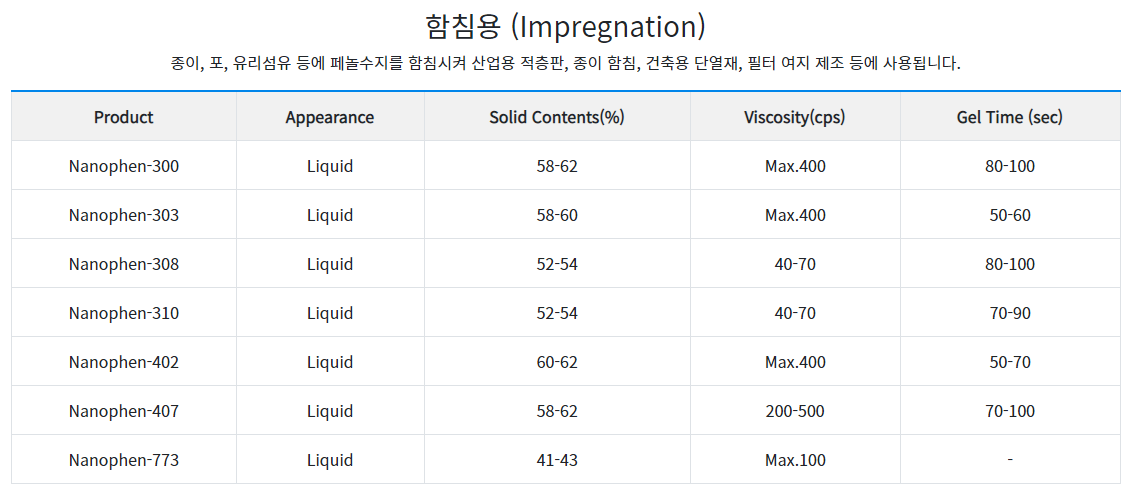Select the Nanophen-303 product cell
The height and width of the screenshot is (493, 1133).
(x=124, y=215)
